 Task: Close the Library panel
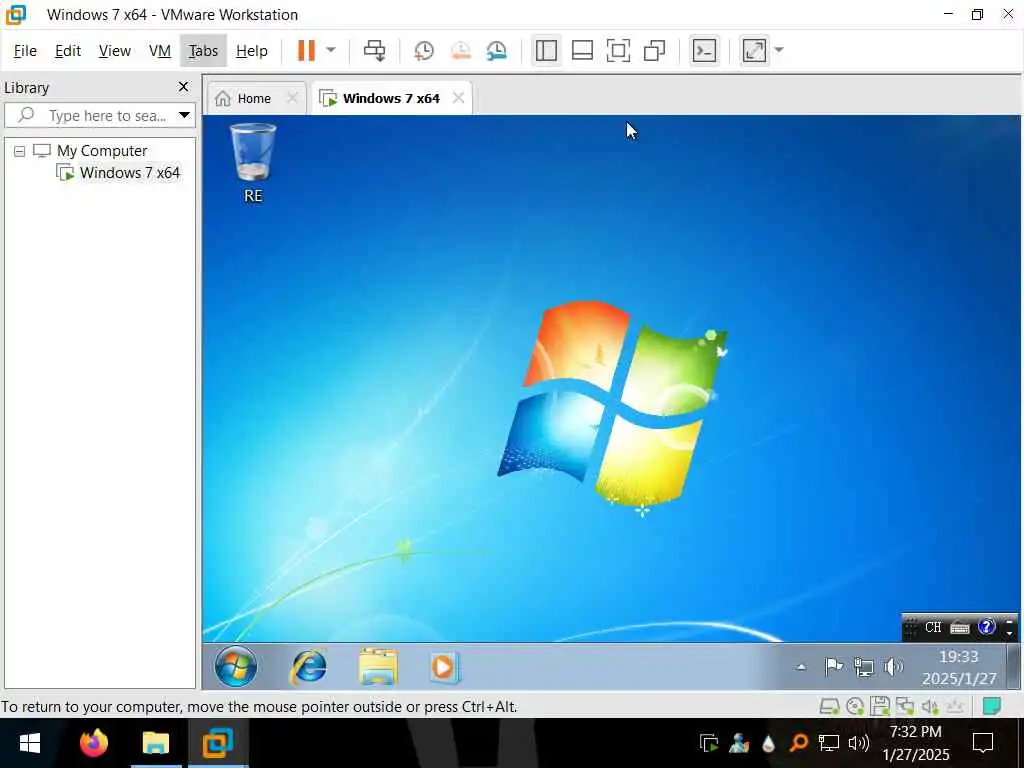coord(184,87)
